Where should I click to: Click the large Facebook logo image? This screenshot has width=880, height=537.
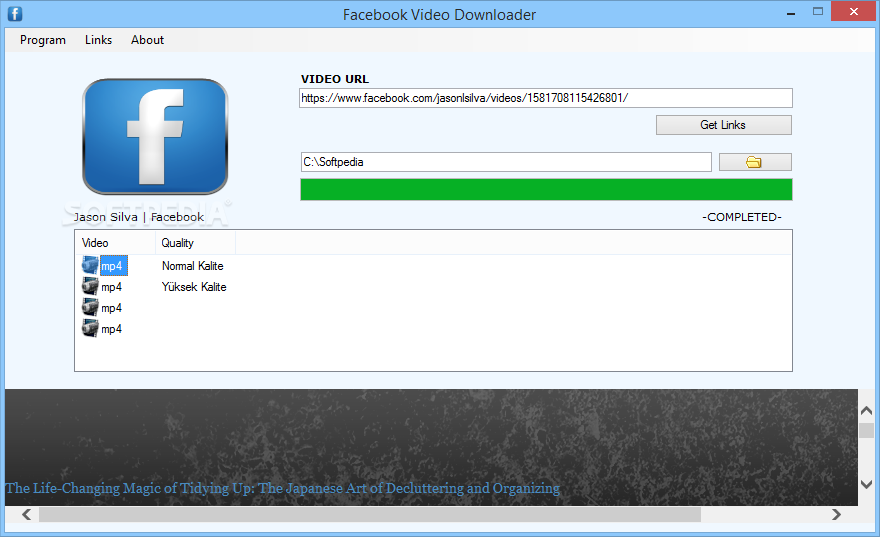(x=155, y=136)
